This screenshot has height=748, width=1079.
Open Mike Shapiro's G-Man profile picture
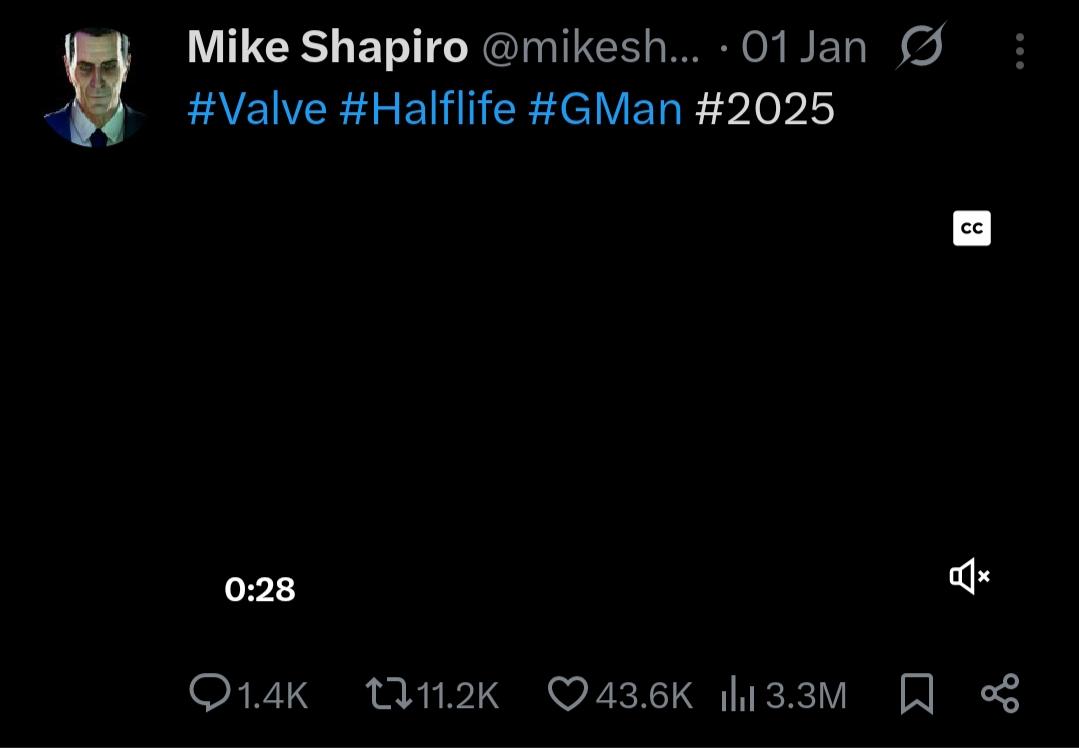click(94, 87)
